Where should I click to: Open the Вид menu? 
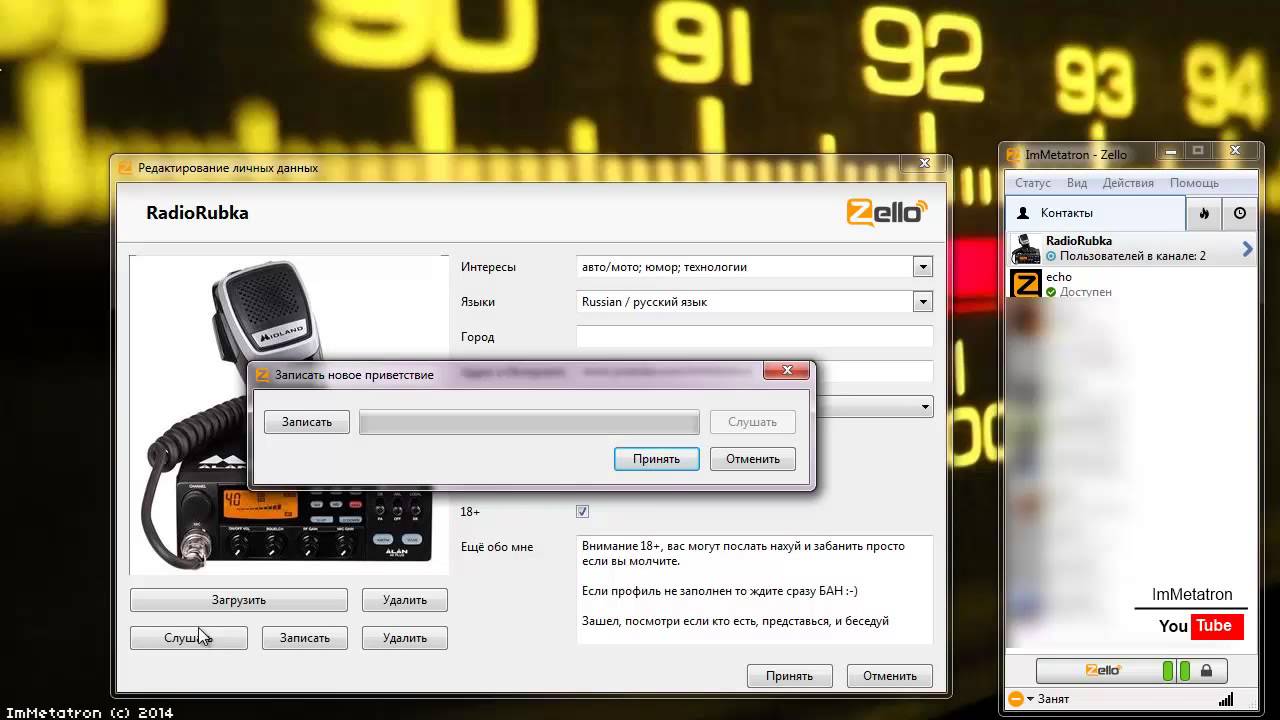pyautogui.click(x=1077, y=183)
